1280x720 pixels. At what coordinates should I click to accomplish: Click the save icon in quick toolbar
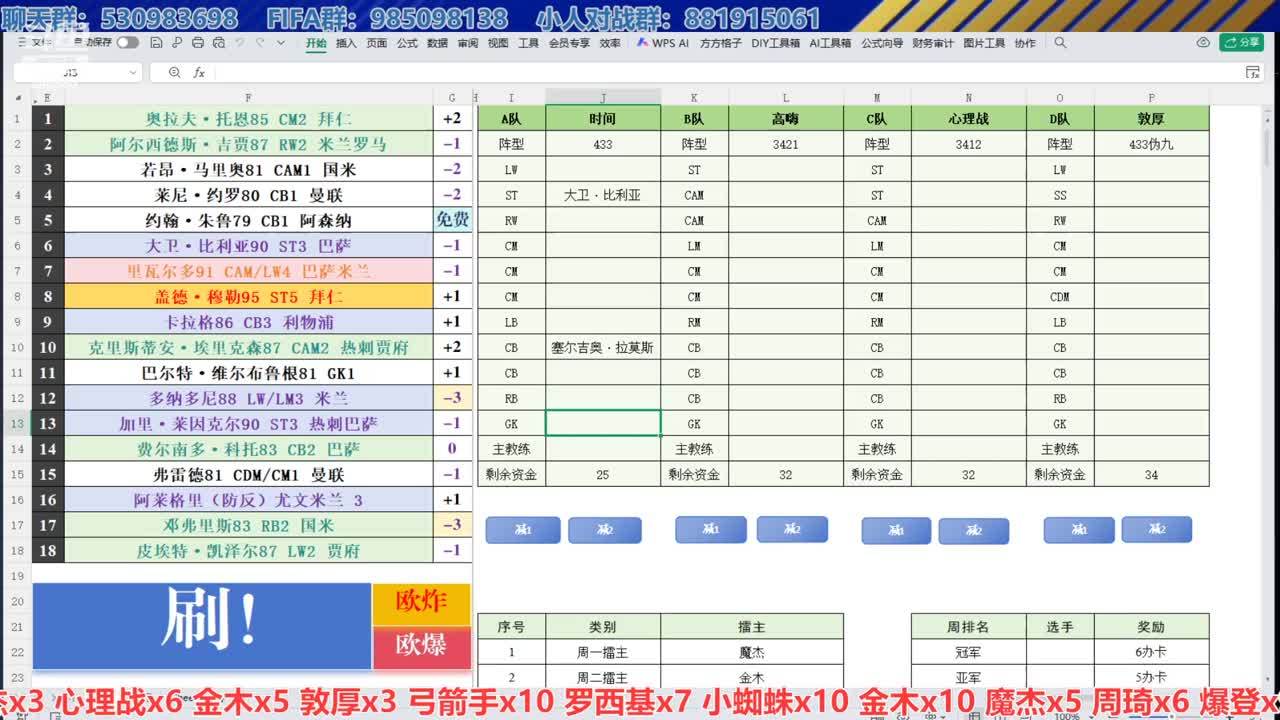pyautogui.click(x=157, y=43)
